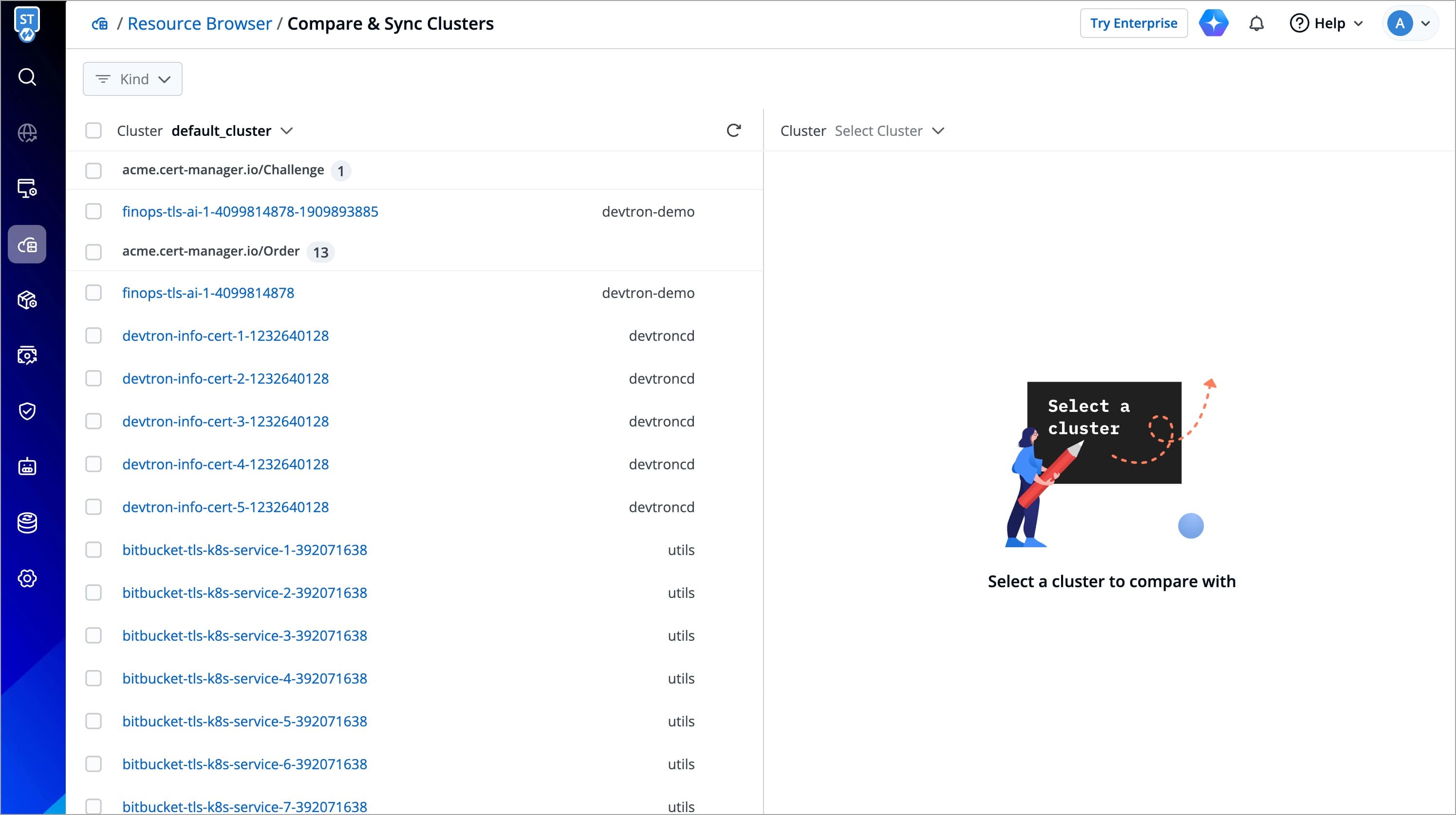The height and width of the screenshot is (815, 1456).
Task: Open the Kind filter dropdown
Action: [133, 79]
